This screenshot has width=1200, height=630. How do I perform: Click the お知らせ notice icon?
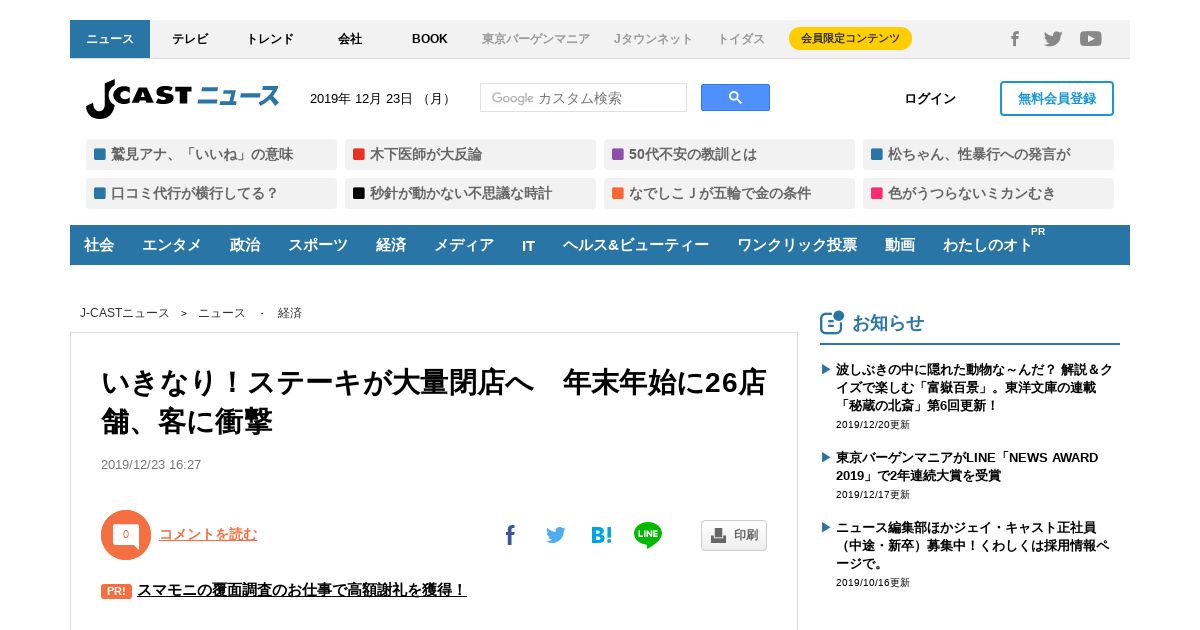point(832,322)
